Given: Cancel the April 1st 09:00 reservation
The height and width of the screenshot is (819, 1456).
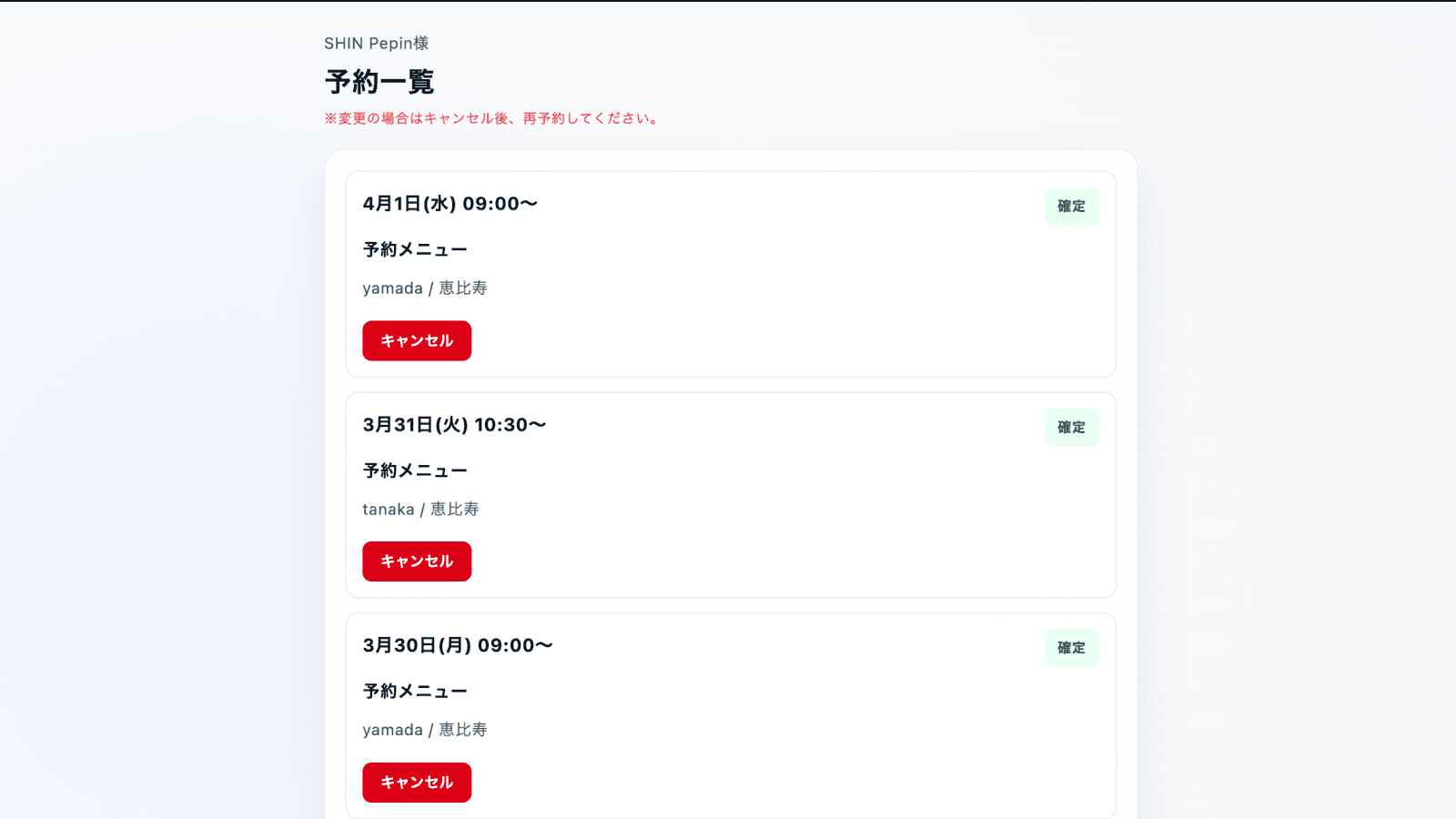Looking at the screenshot, I should click(417, 340).
